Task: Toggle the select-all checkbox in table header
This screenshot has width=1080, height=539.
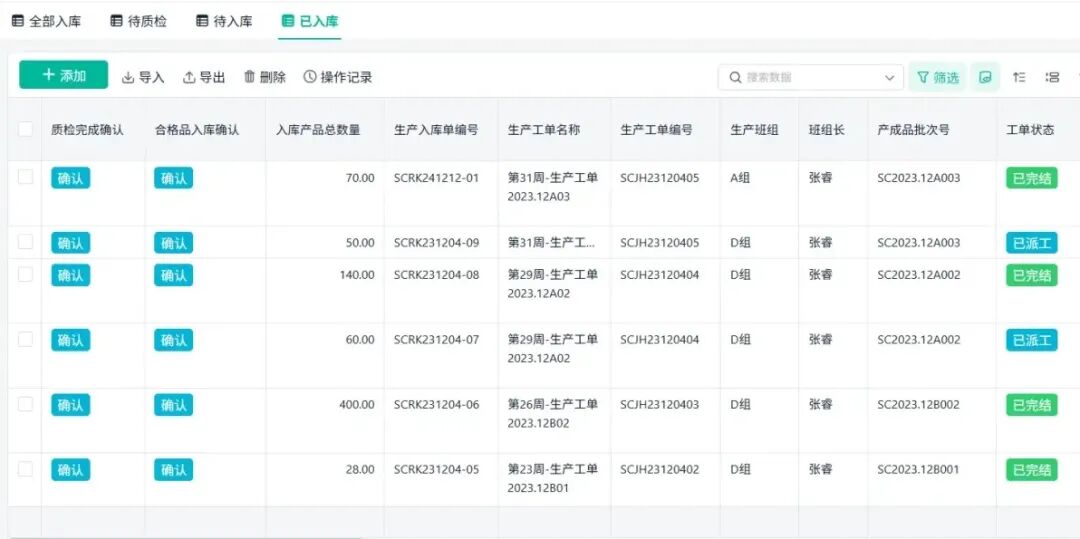Action: pos(25,129)
